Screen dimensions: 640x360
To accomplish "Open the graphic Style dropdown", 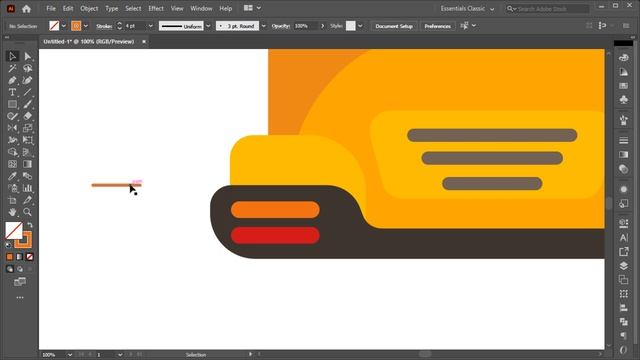I will (x=360, y=26).
